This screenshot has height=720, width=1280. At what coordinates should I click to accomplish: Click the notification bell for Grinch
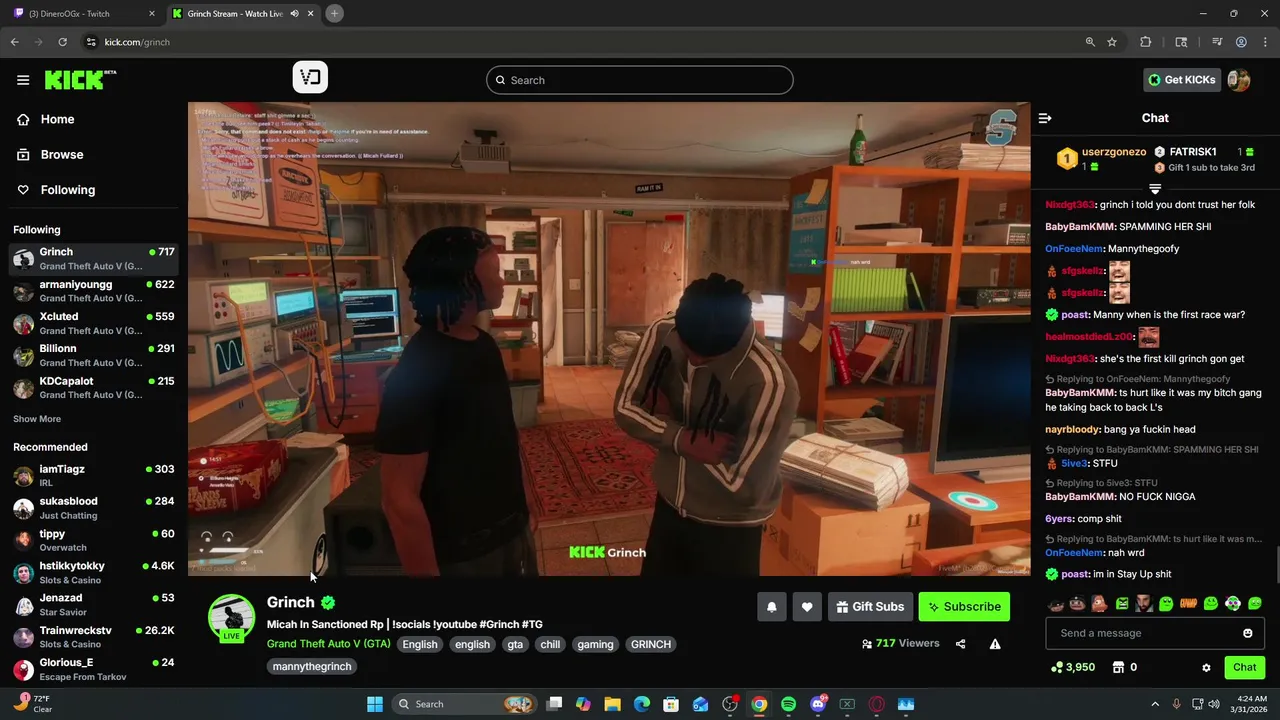[772, 606]
